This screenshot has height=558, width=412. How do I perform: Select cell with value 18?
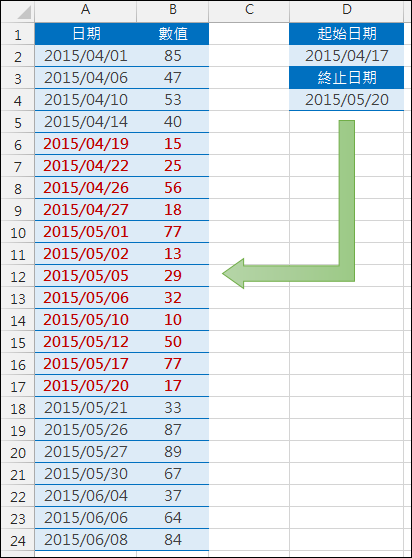tap(173, 210)
